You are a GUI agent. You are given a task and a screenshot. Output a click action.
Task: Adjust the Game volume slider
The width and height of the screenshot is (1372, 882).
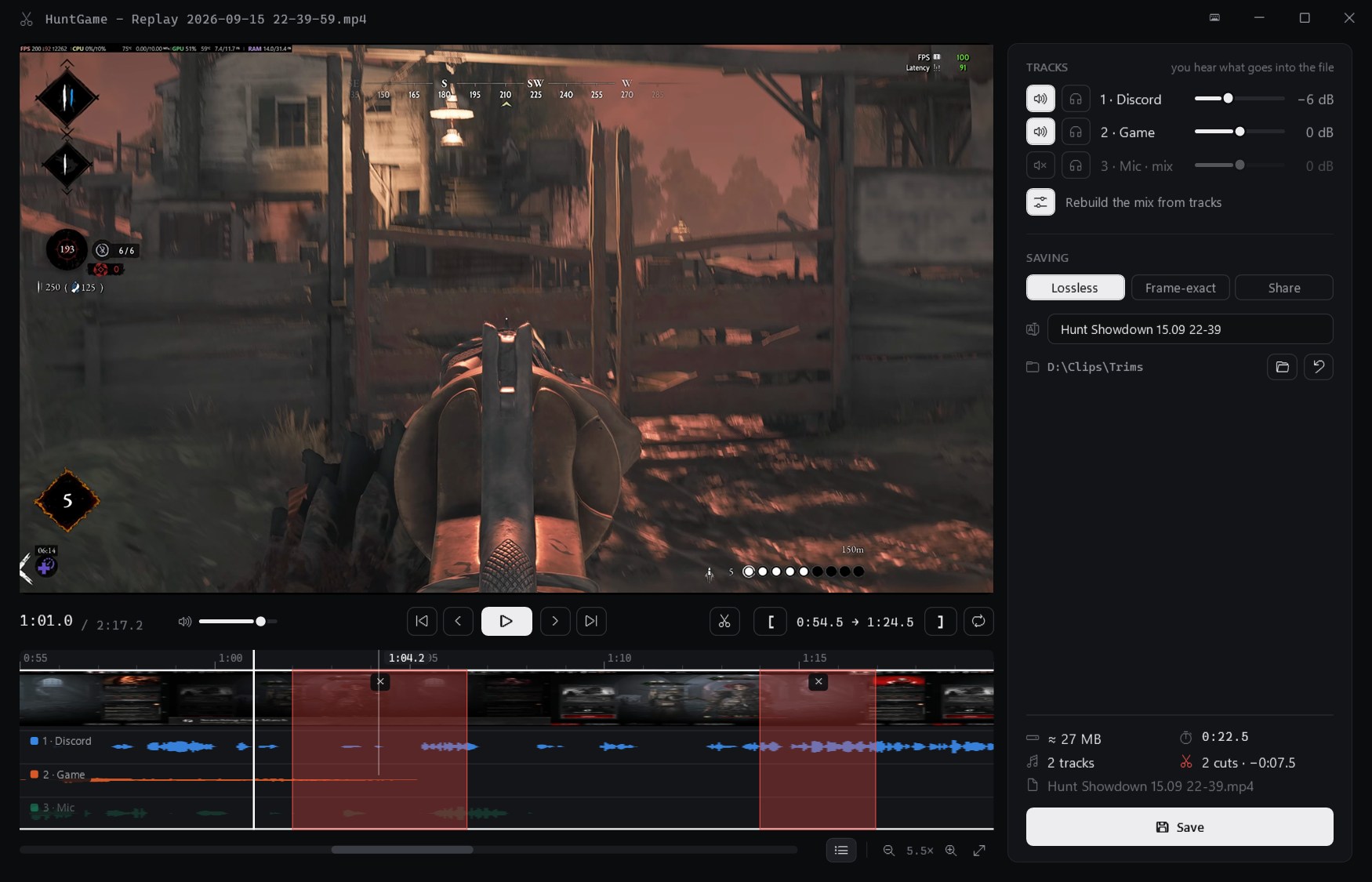coord(1239,132)
